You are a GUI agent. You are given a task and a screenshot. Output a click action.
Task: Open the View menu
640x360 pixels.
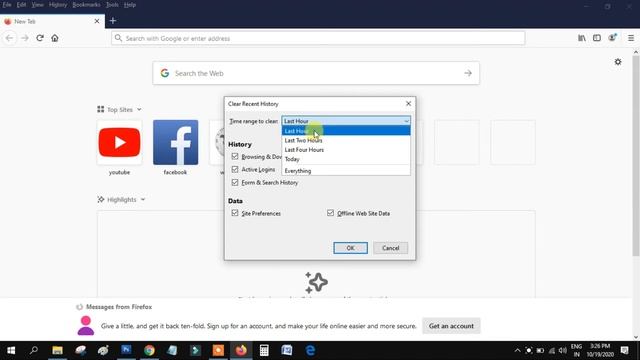coord(37,5)
